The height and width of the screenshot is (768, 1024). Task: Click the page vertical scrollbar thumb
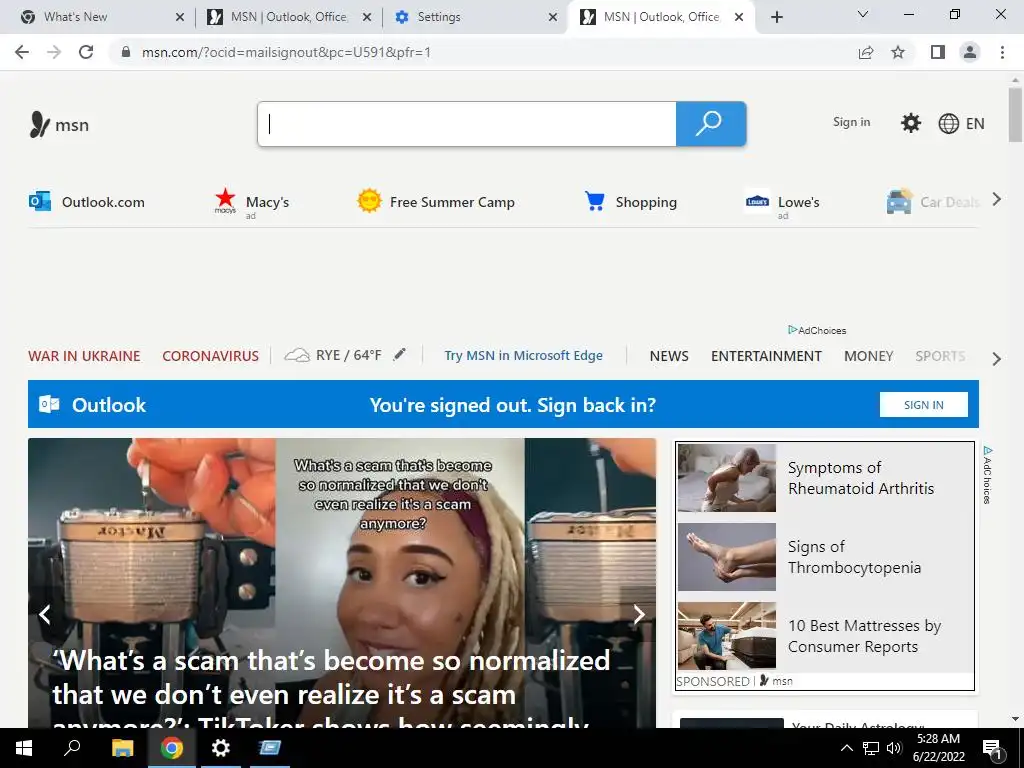pyautogui.click(x=1015, y=115)
